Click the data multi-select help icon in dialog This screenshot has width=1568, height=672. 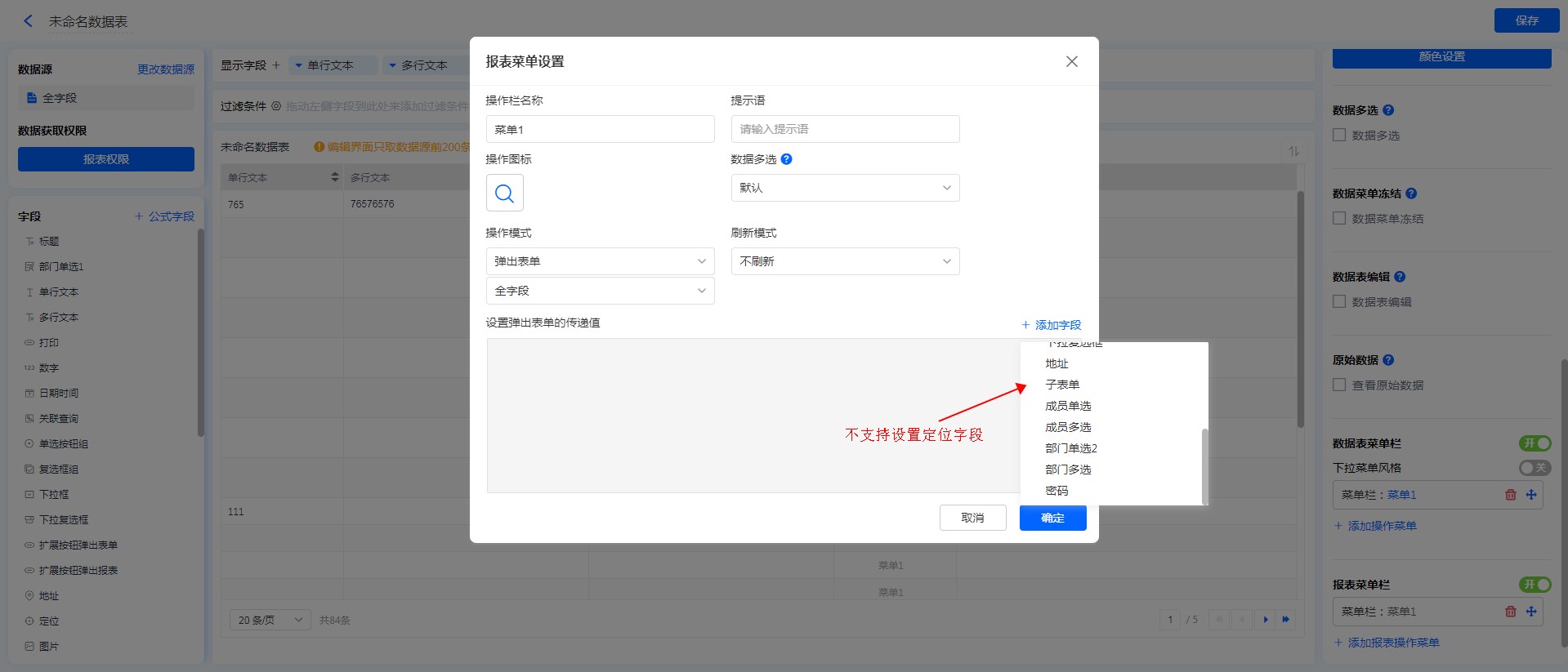786,159
